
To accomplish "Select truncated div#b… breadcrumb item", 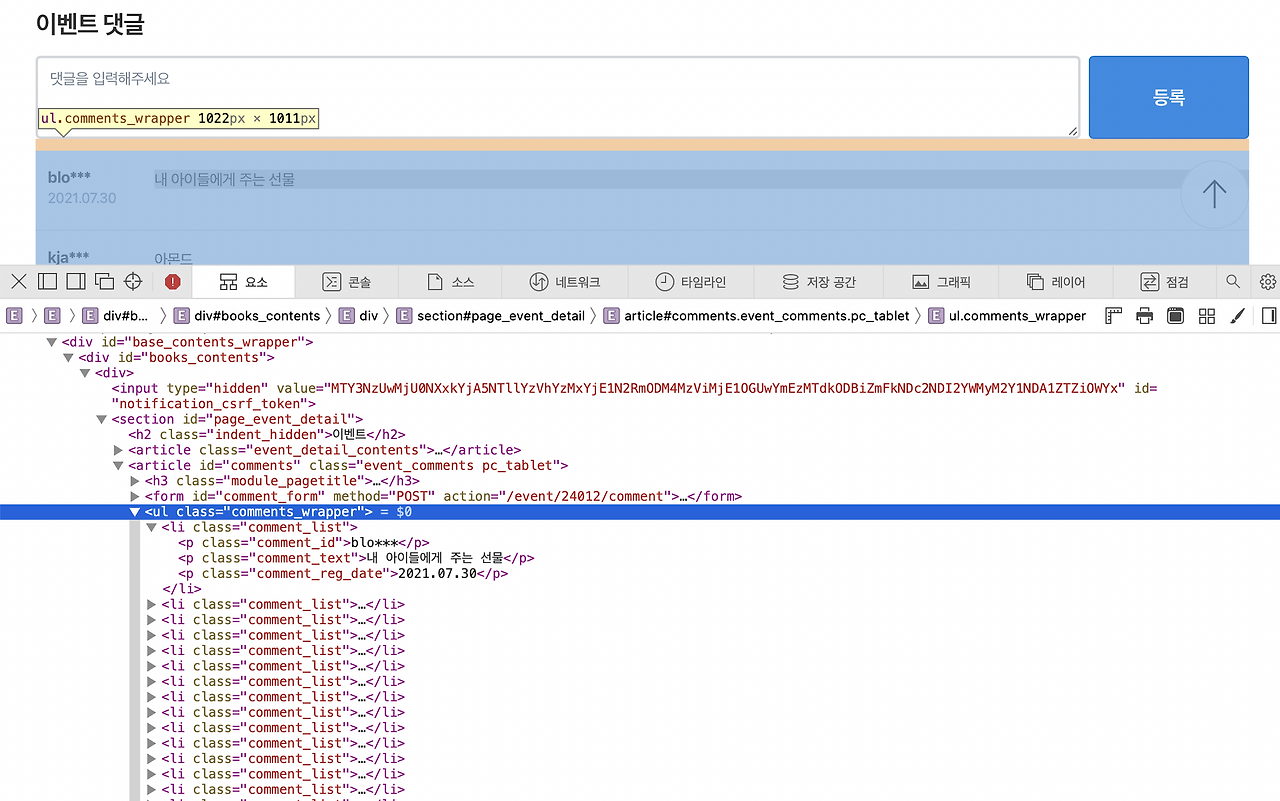I will pos(115,316).
